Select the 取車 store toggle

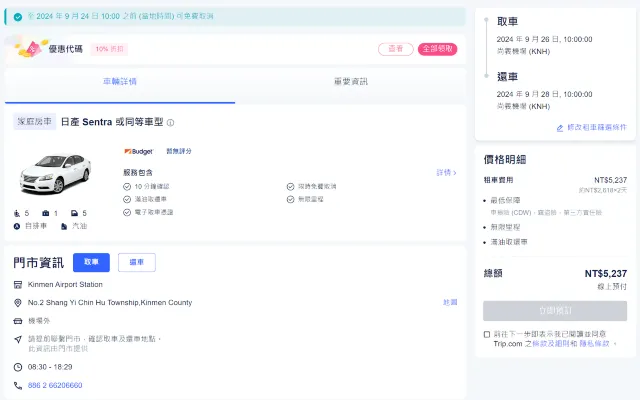[x=91, y=262]
